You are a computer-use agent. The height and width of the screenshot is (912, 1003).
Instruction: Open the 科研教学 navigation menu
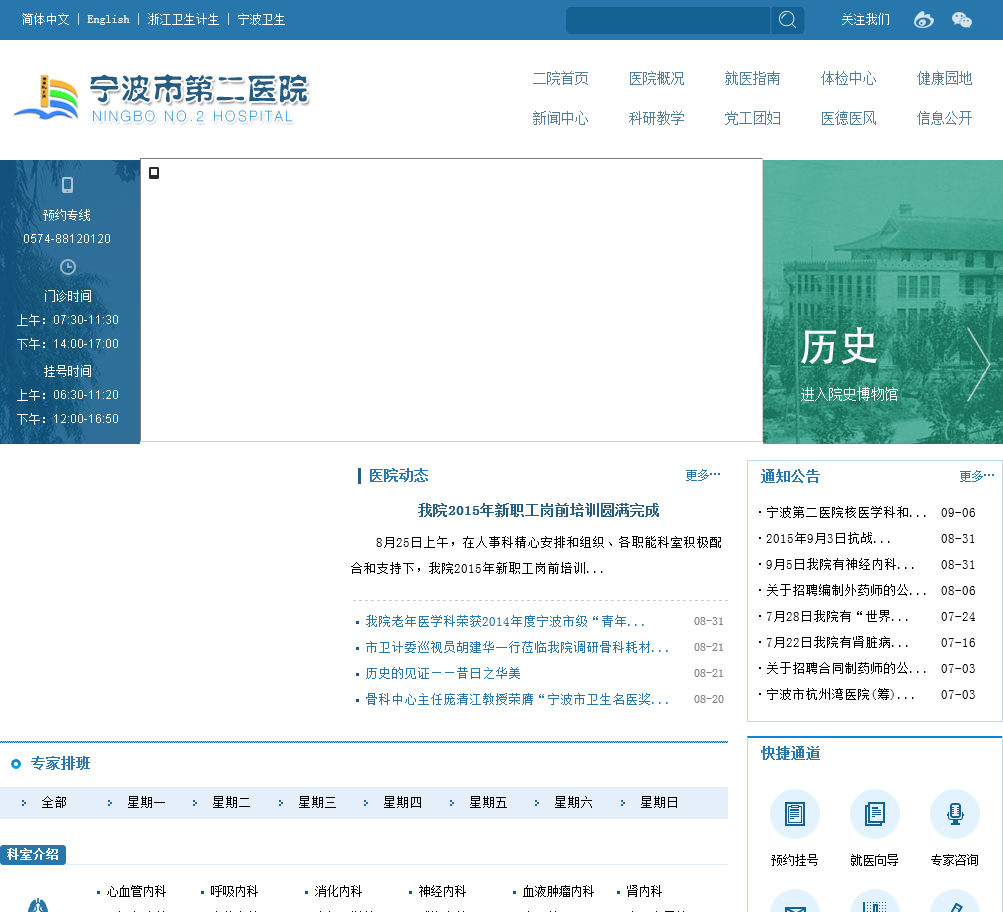click(x=656, y=118)
